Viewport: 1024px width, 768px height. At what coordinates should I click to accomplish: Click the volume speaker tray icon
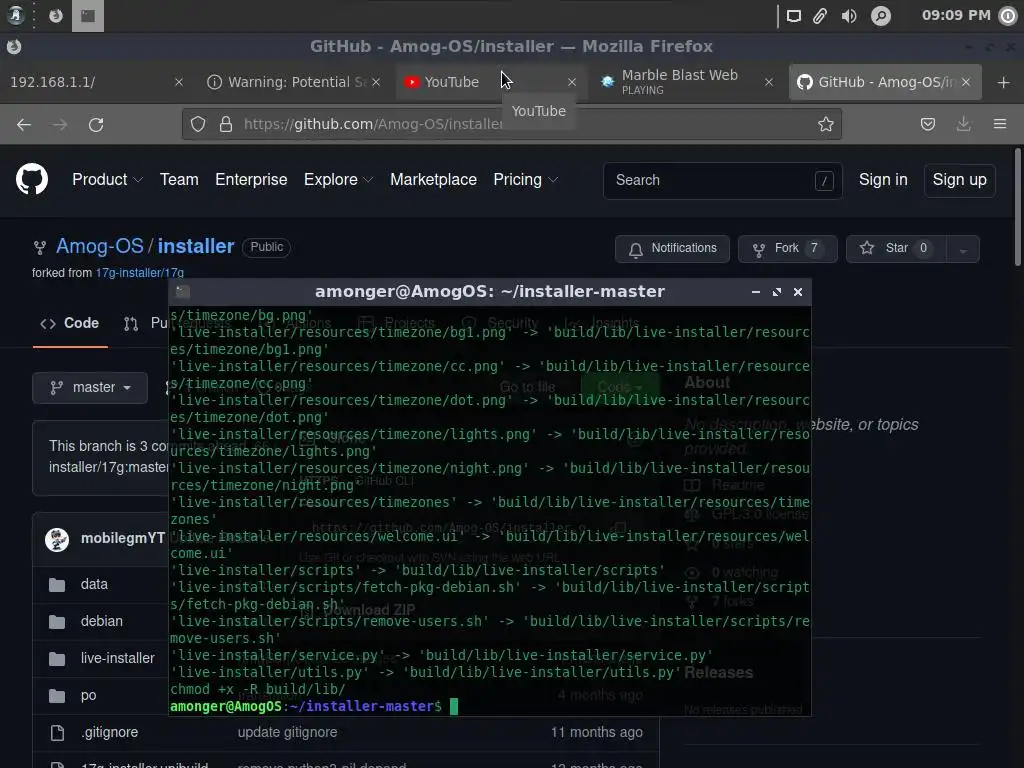[848, 16]
